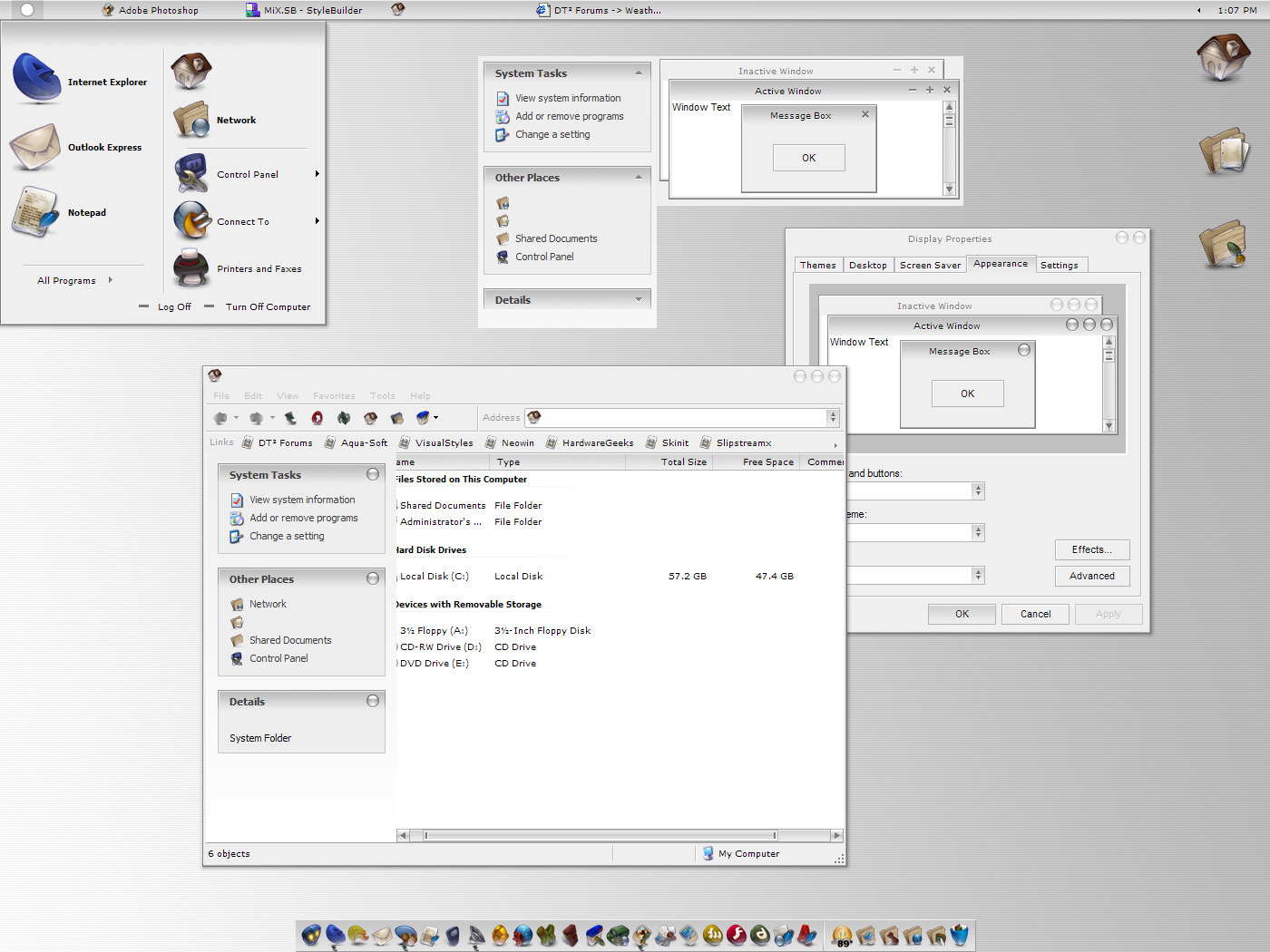This screenshot has width=1270, height=952.
Task: Click the green Dreamweaver icon in the dock
Action: (760, 935)
